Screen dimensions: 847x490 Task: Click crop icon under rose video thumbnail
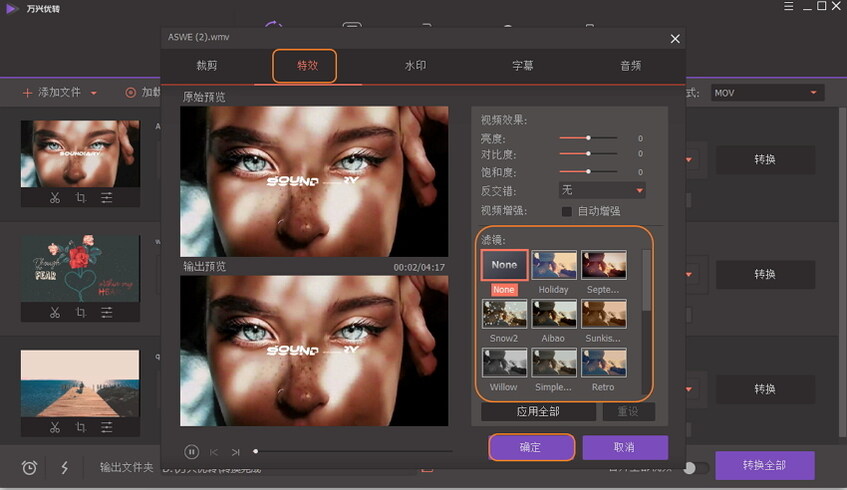tap(80, 312)
